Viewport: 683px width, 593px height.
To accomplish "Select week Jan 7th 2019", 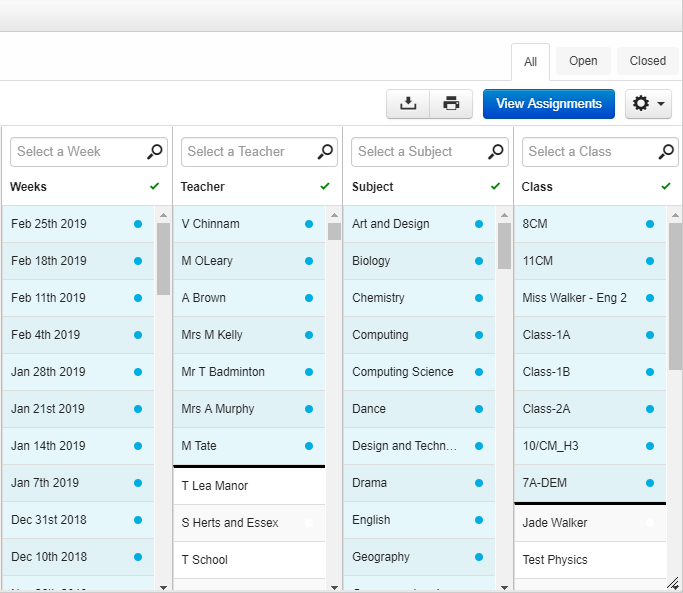I will pos(78,483).
